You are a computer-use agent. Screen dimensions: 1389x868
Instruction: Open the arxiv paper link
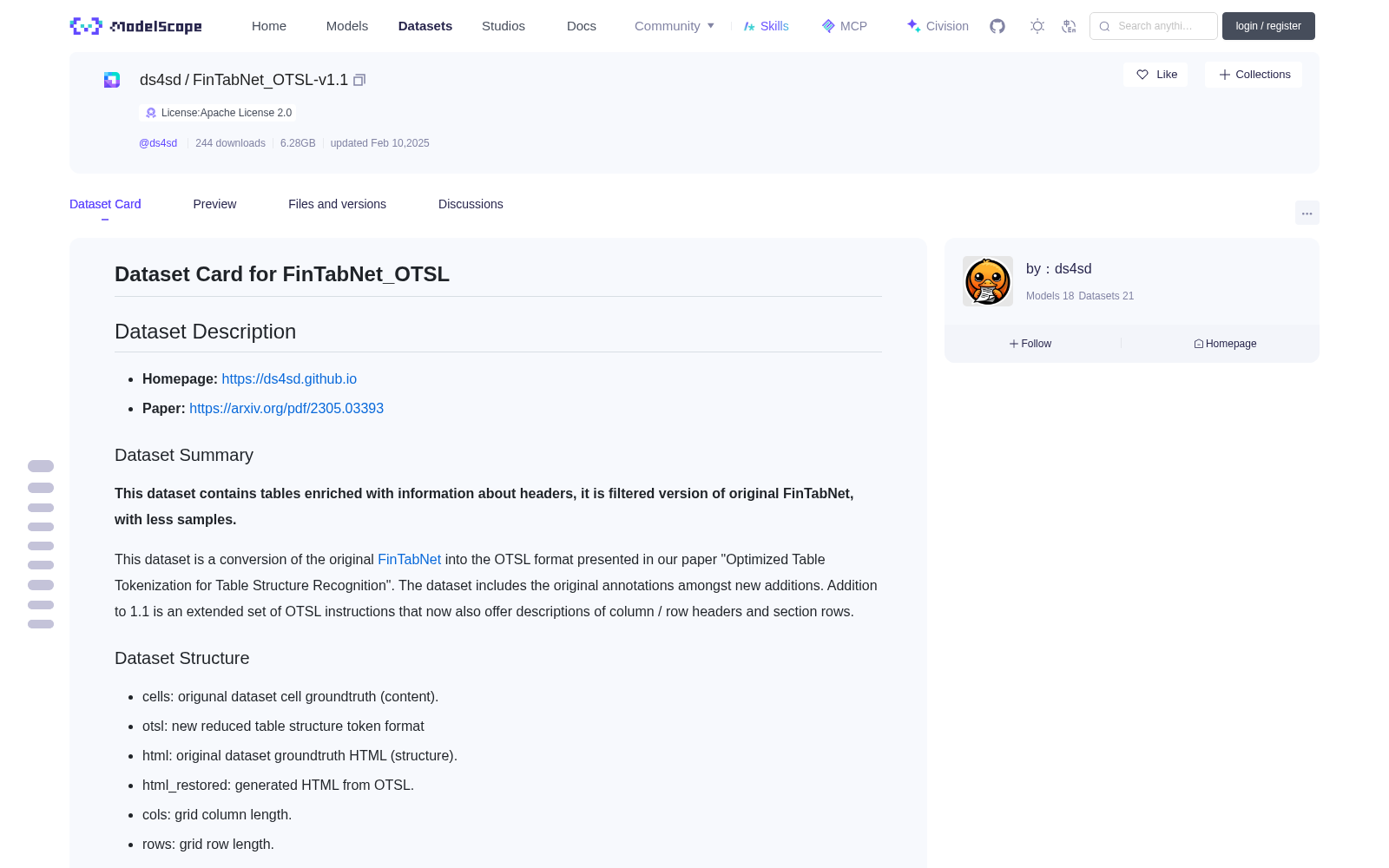[x=286, y=409]
